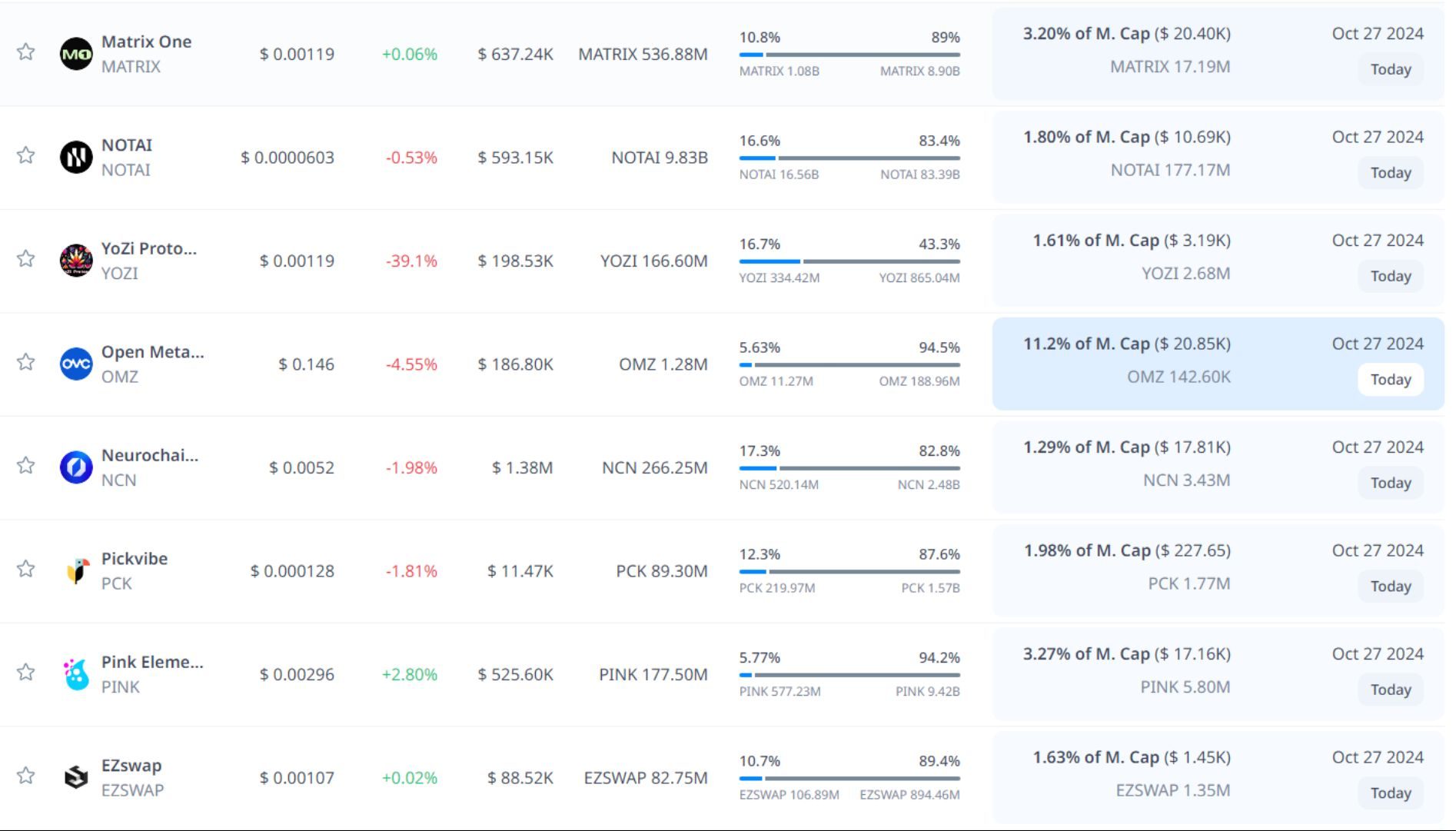1456x831 pixels.
Task: Add Pickvibe to watchlist star
Action: [x=26, y=569]
